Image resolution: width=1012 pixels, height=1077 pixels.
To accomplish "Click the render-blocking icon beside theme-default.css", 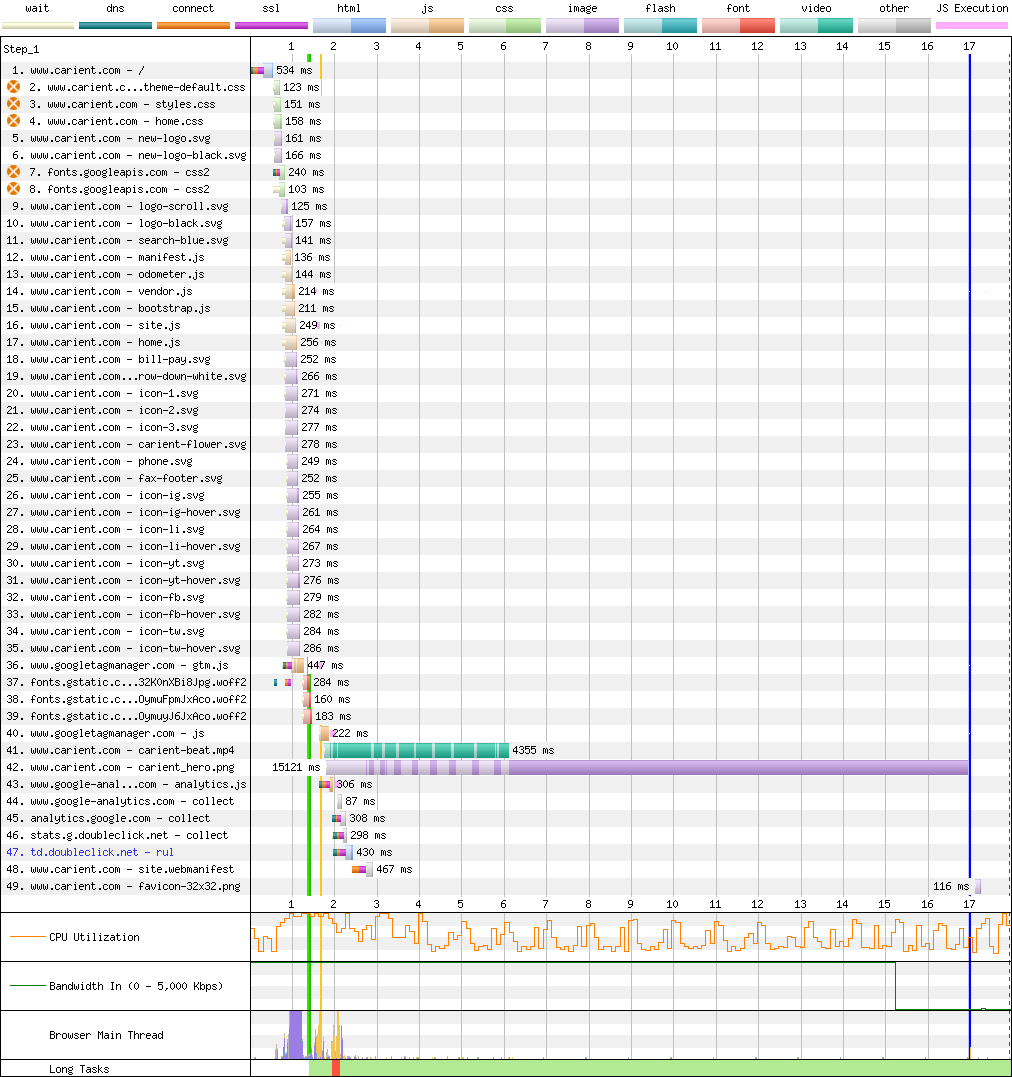I will 13,87.
